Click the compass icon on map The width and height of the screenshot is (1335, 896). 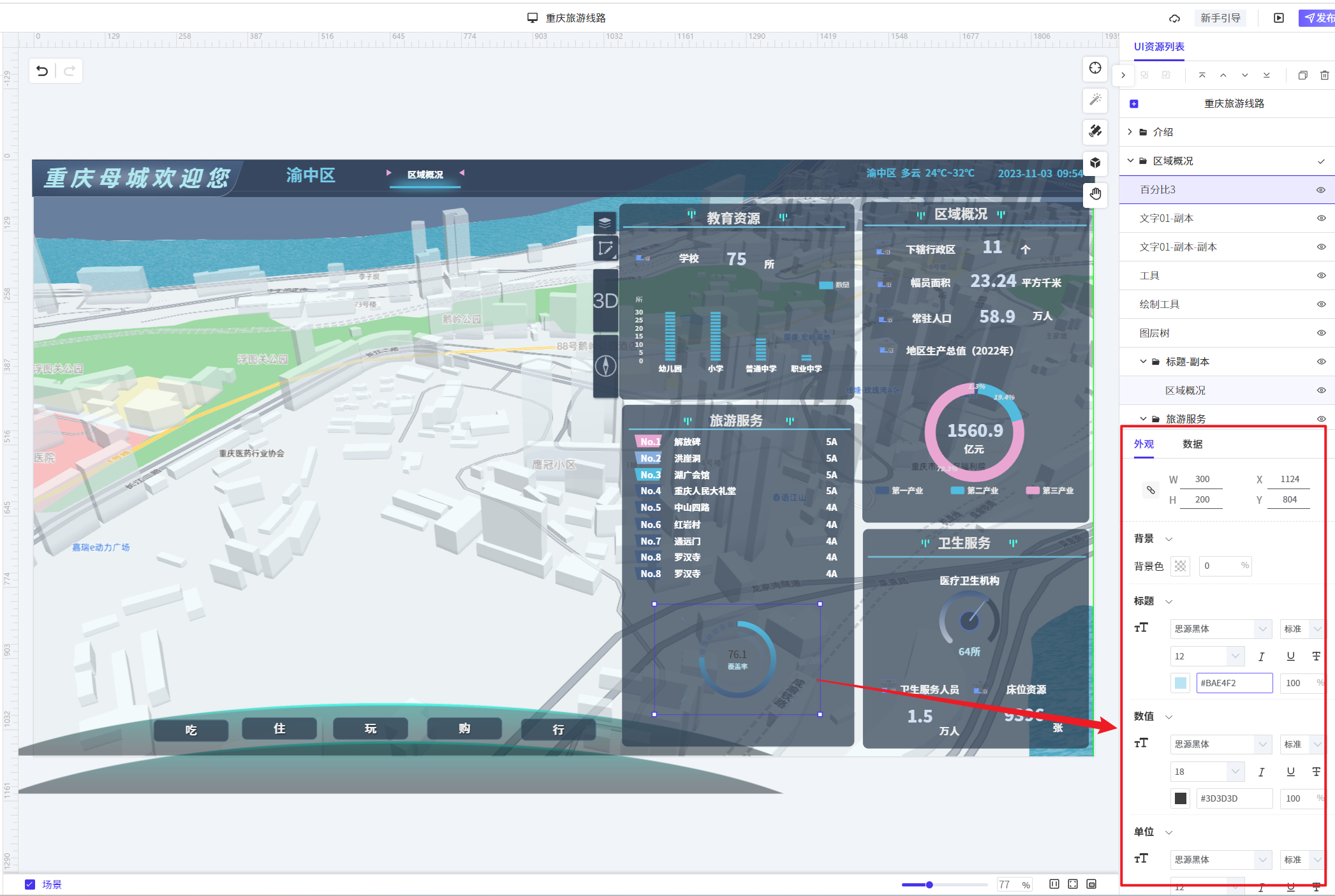(x=605, y=366)
